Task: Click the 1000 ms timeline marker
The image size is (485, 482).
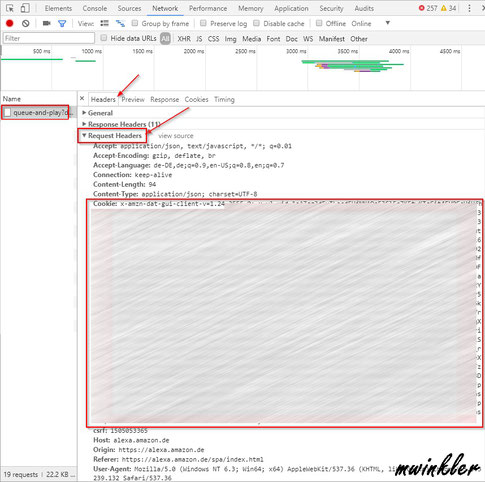Action: click(x=92, y=51)
